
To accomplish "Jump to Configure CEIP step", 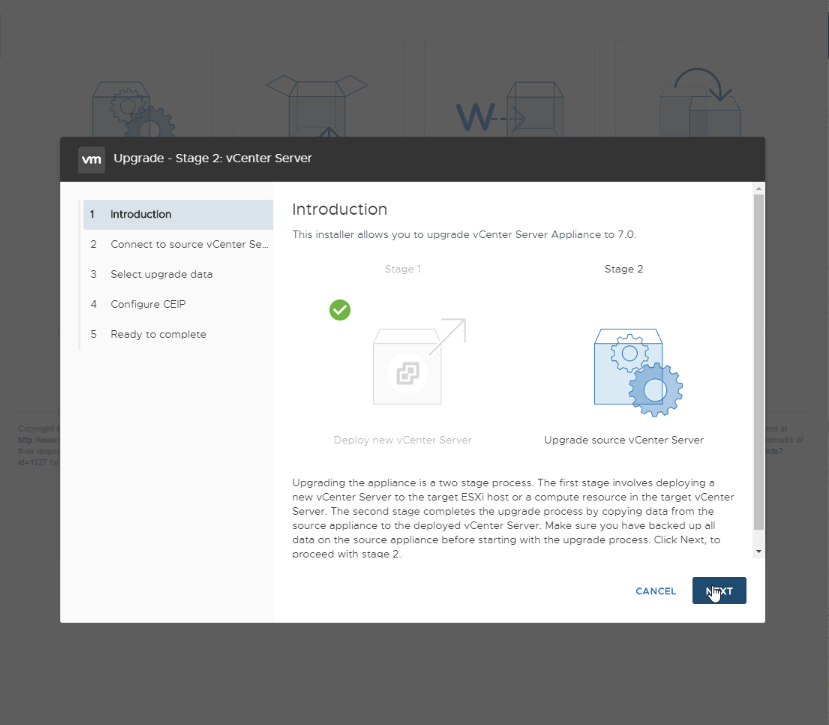I will 178,304.
